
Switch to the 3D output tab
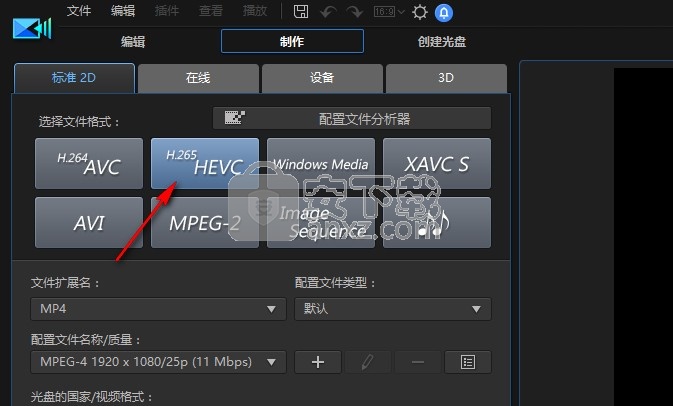(x=445, y=78)
